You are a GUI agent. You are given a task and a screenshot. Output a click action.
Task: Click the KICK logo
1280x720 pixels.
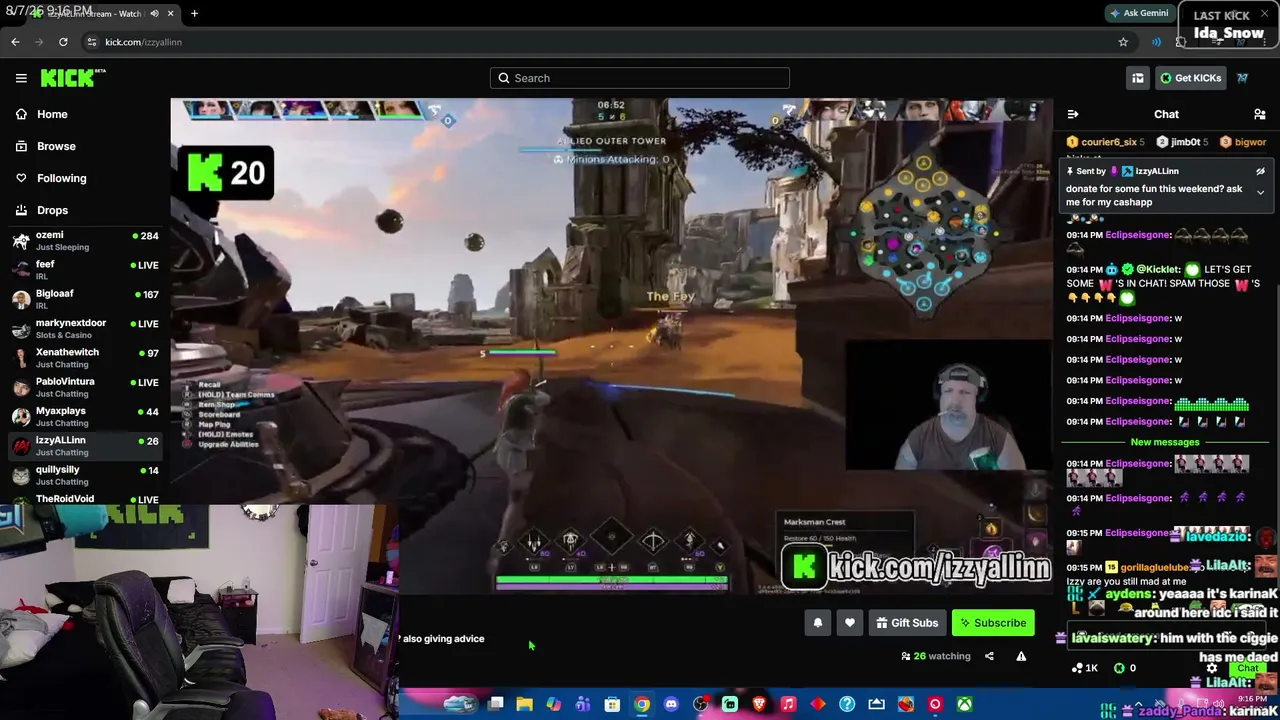(x=72, y=78)
